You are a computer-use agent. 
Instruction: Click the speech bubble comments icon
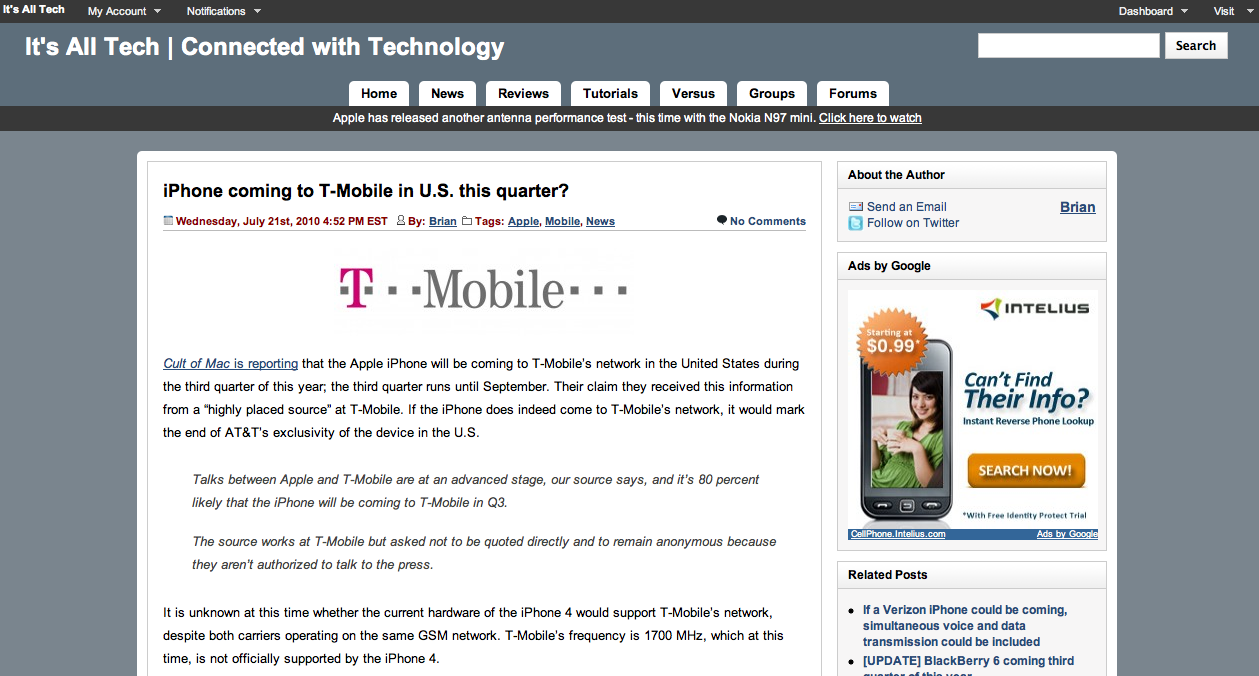[722, 221]
